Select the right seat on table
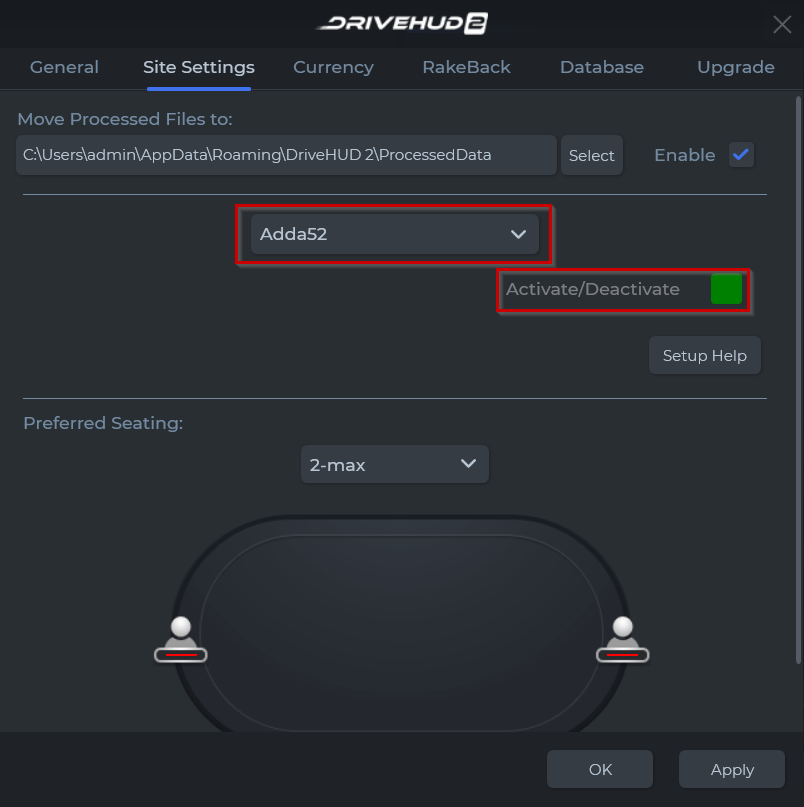The image size is (804, 807). [x=623, y=641]
